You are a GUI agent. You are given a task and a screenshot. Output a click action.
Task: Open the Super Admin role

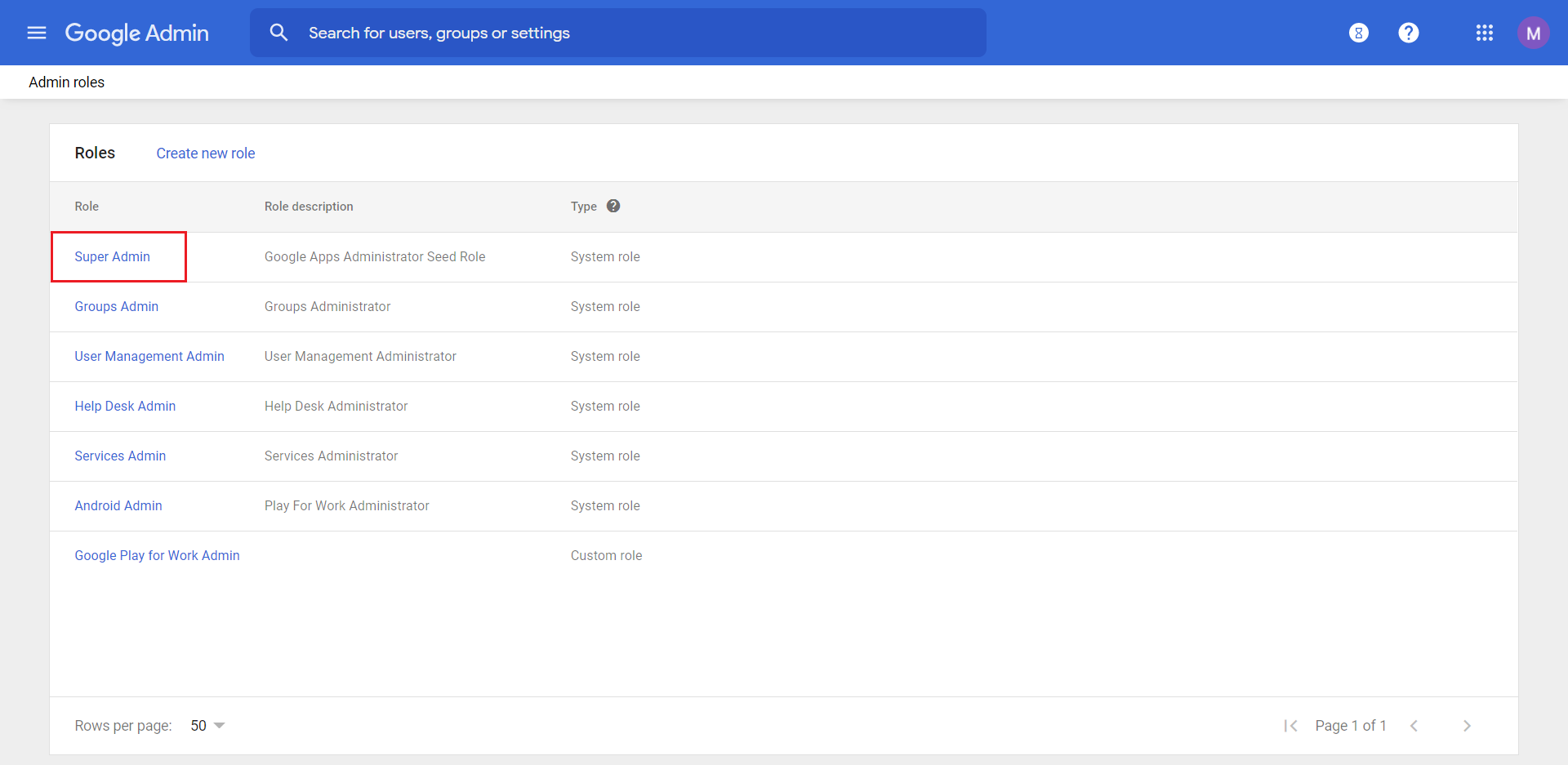pos(113,256)
